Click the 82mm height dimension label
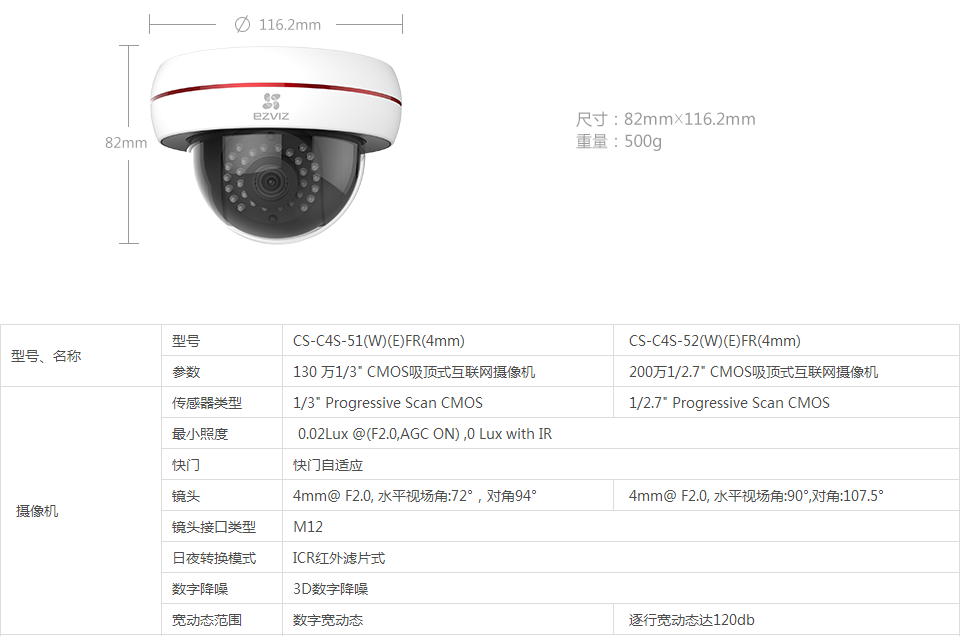 coord(126,143)
